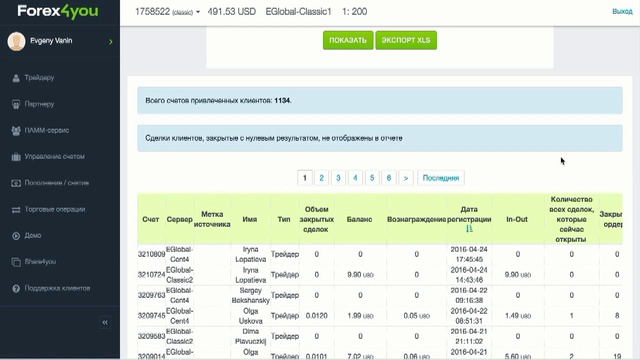The width and height of the screenshot is (640, 360).
Task: Click the 491.53 USD balance in header
Action: 232,12
